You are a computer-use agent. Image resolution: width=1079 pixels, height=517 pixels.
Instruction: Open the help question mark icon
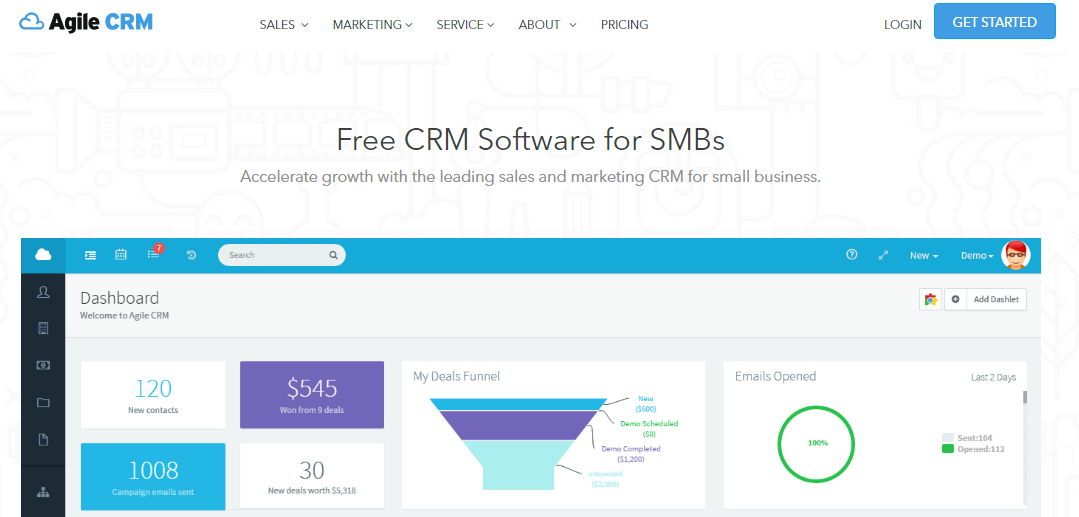click(852, 255)
